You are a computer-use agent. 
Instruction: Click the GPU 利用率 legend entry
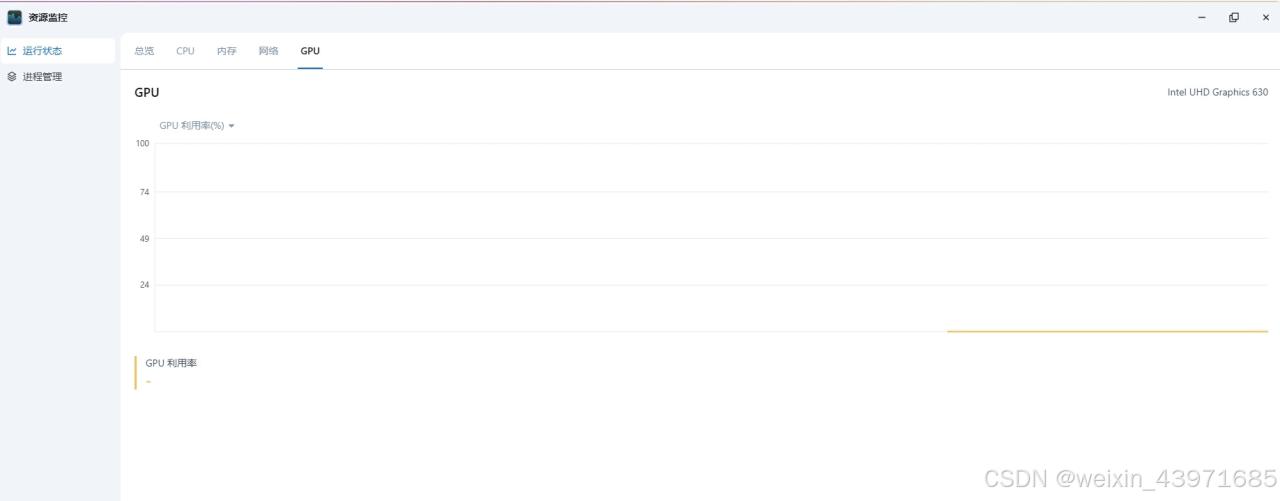point(171,363)
